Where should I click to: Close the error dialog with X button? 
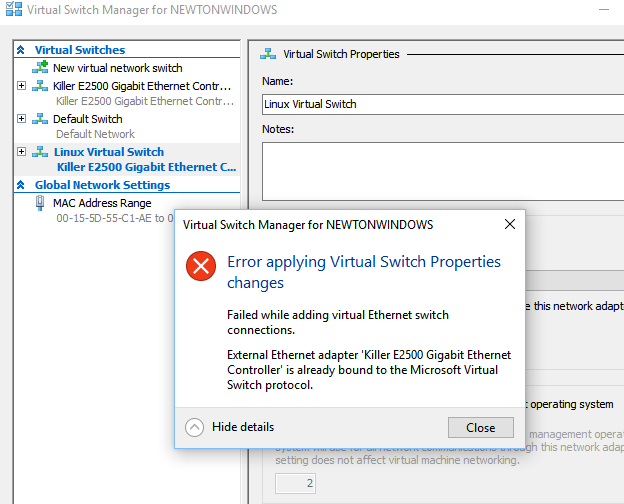509,225
